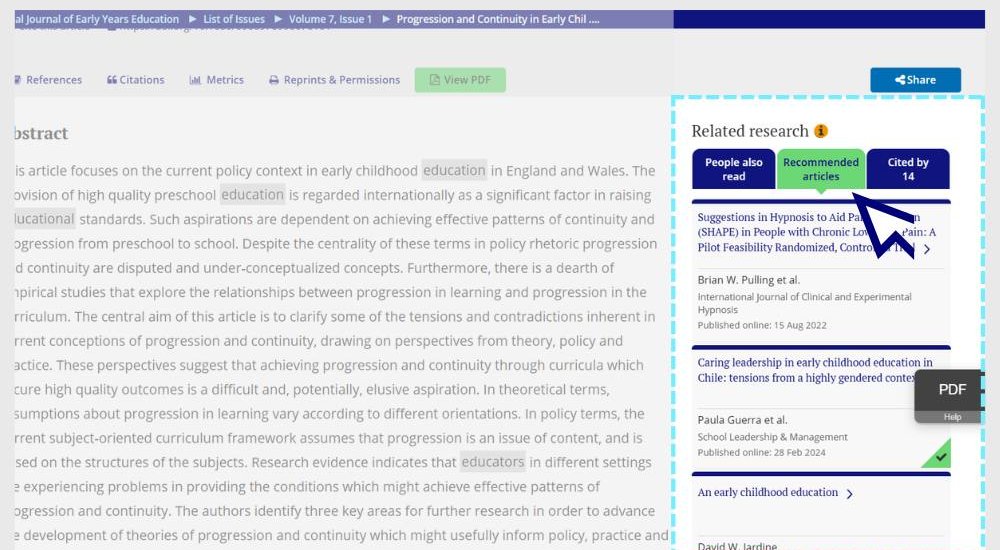Click School Leadership & Management journal name

(x=772, y=437)
